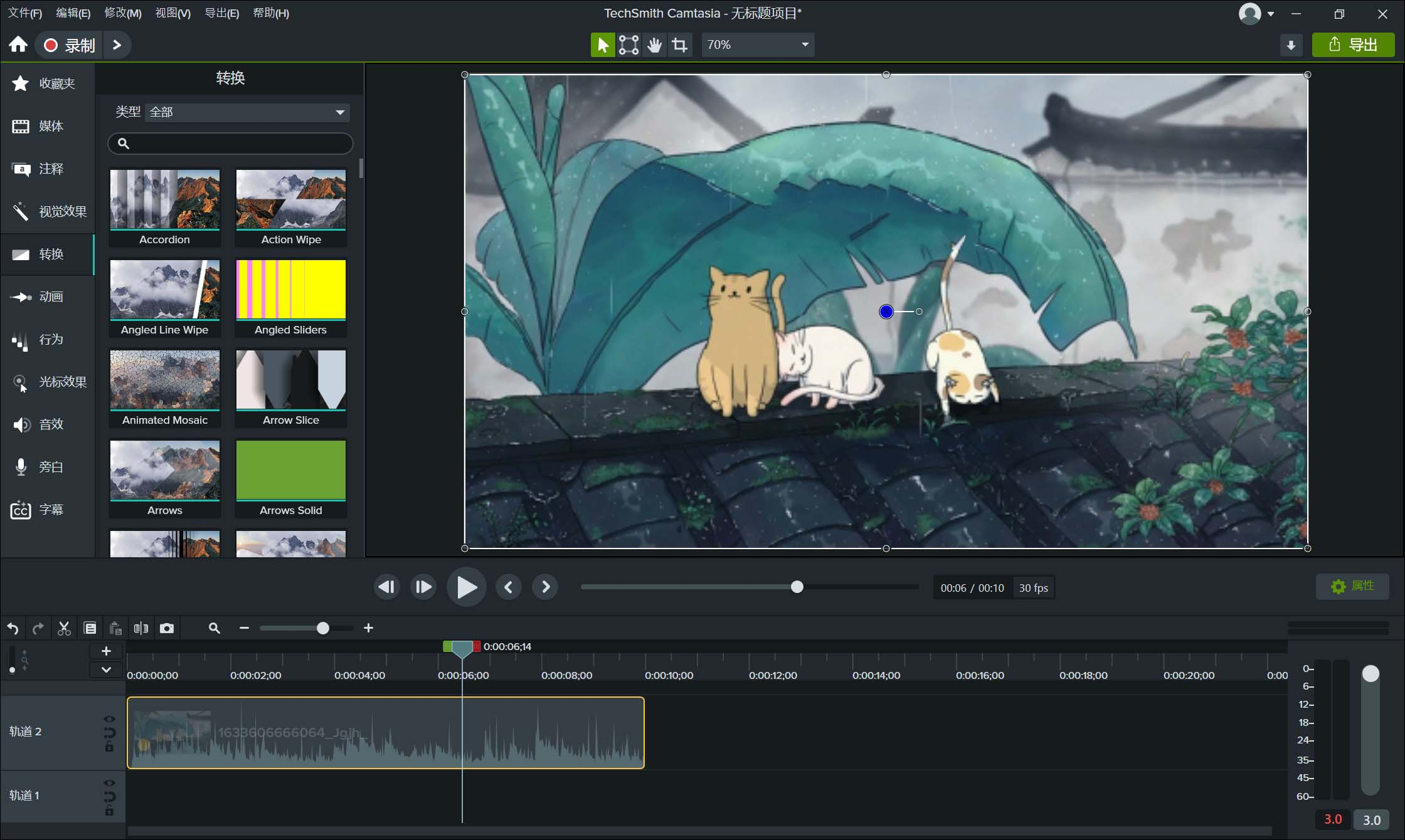The height and width of the screenshot is (840, 1405).
Task: Cut the selected clip with scissors
Action: pos(64,628)
